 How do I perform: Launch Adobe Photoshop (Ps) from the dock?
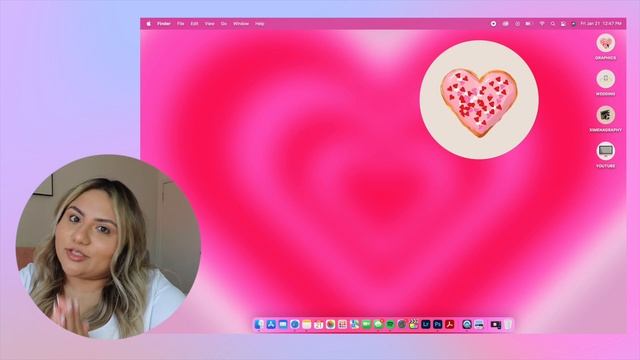point(438,324)
